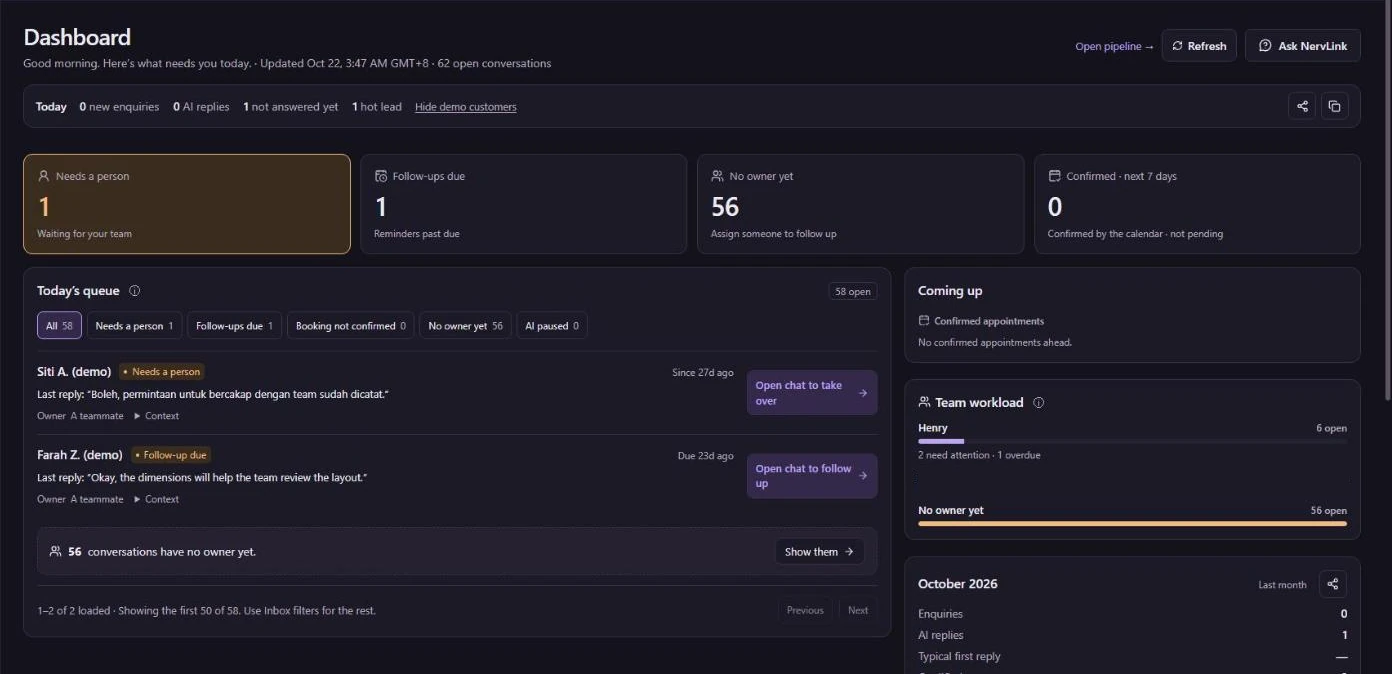Expand Context for Siti A. conversation

(157, 416)
